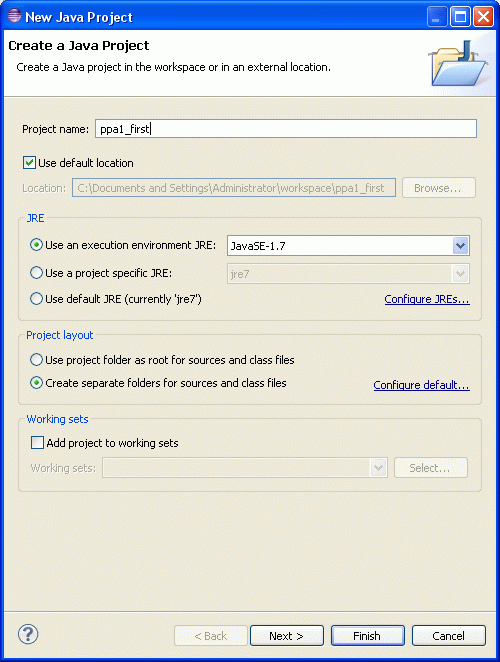Image resolution: width=500 pixels, height=662 pixels.
Task: Select Use default JRE radio option
Action: (x=36, y=299)
